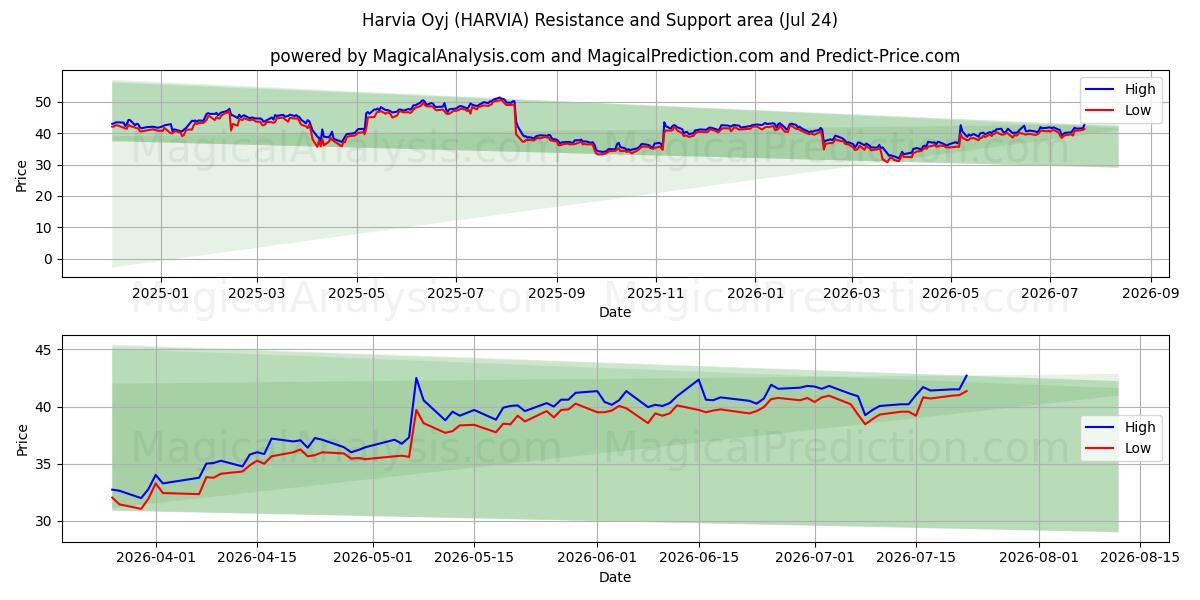Viewport: 1200px width, 600px height.
Task: Click the '2026-07-15' date tick label
Action: pos(916,558)
